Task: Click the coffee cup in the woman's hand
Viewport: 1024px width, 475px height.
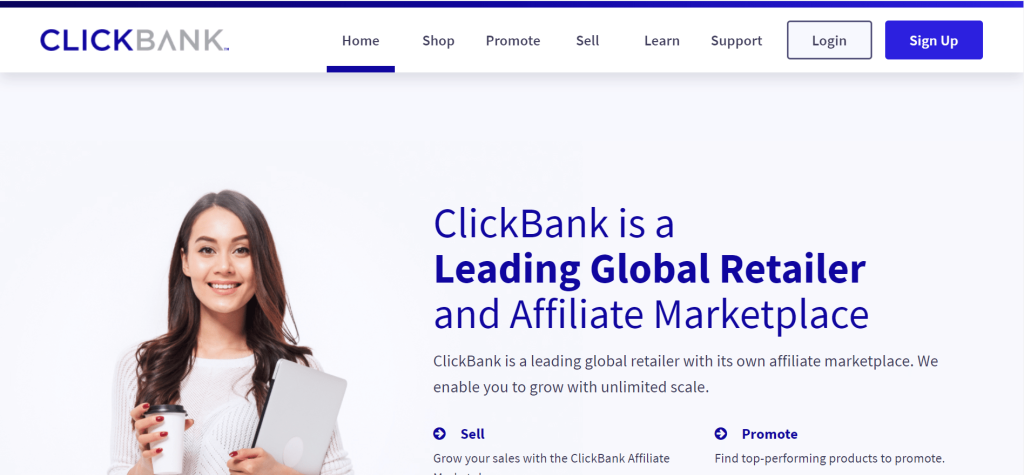Action: 166,438
